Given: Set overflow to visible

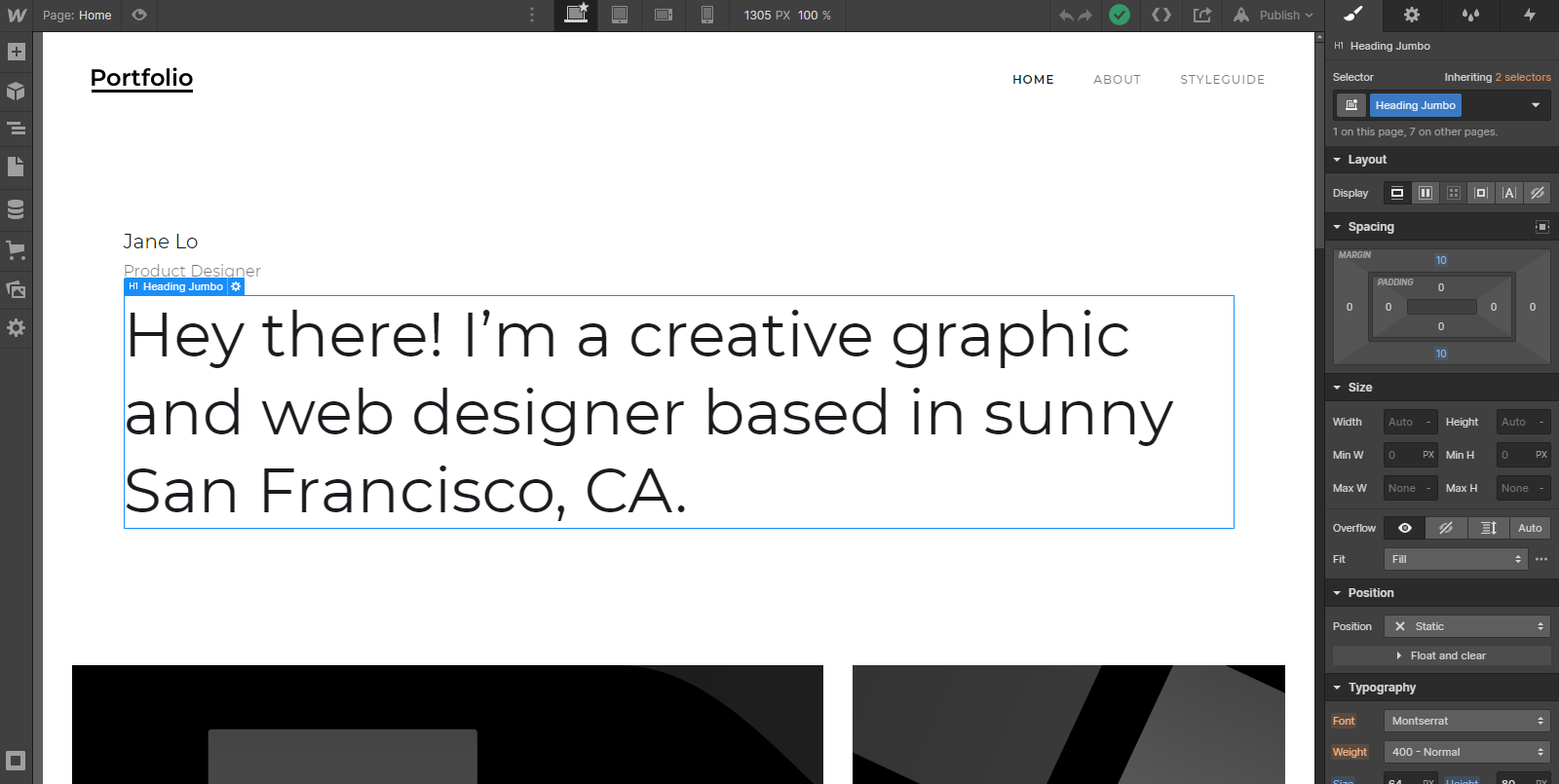Looking at the screenshot, I should pos(1405,528).
